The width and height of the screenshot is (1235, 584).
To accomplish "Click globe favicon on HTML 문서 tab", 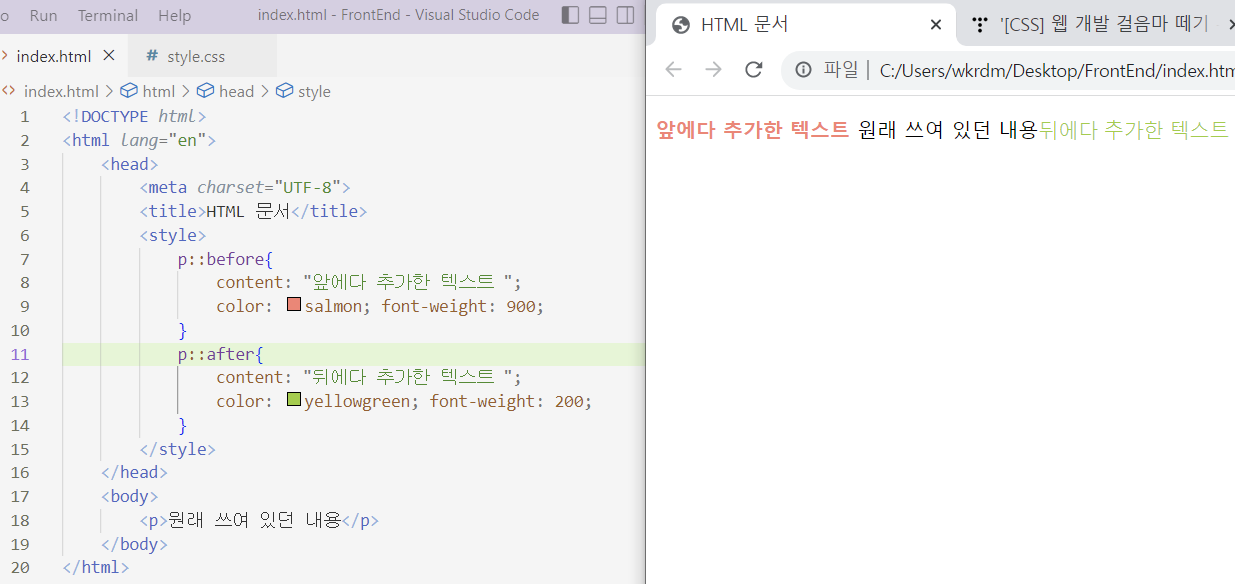I will coord(681,25).
